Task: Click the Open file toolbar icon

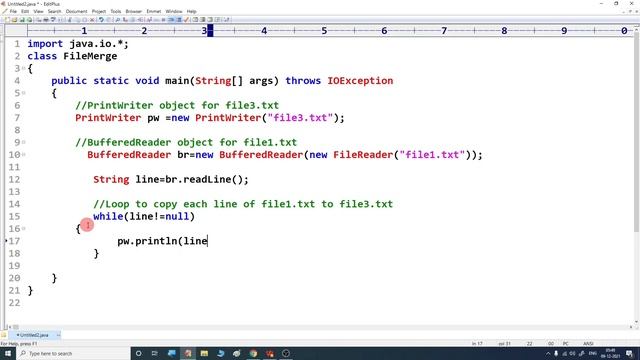Action: [14, 20]
